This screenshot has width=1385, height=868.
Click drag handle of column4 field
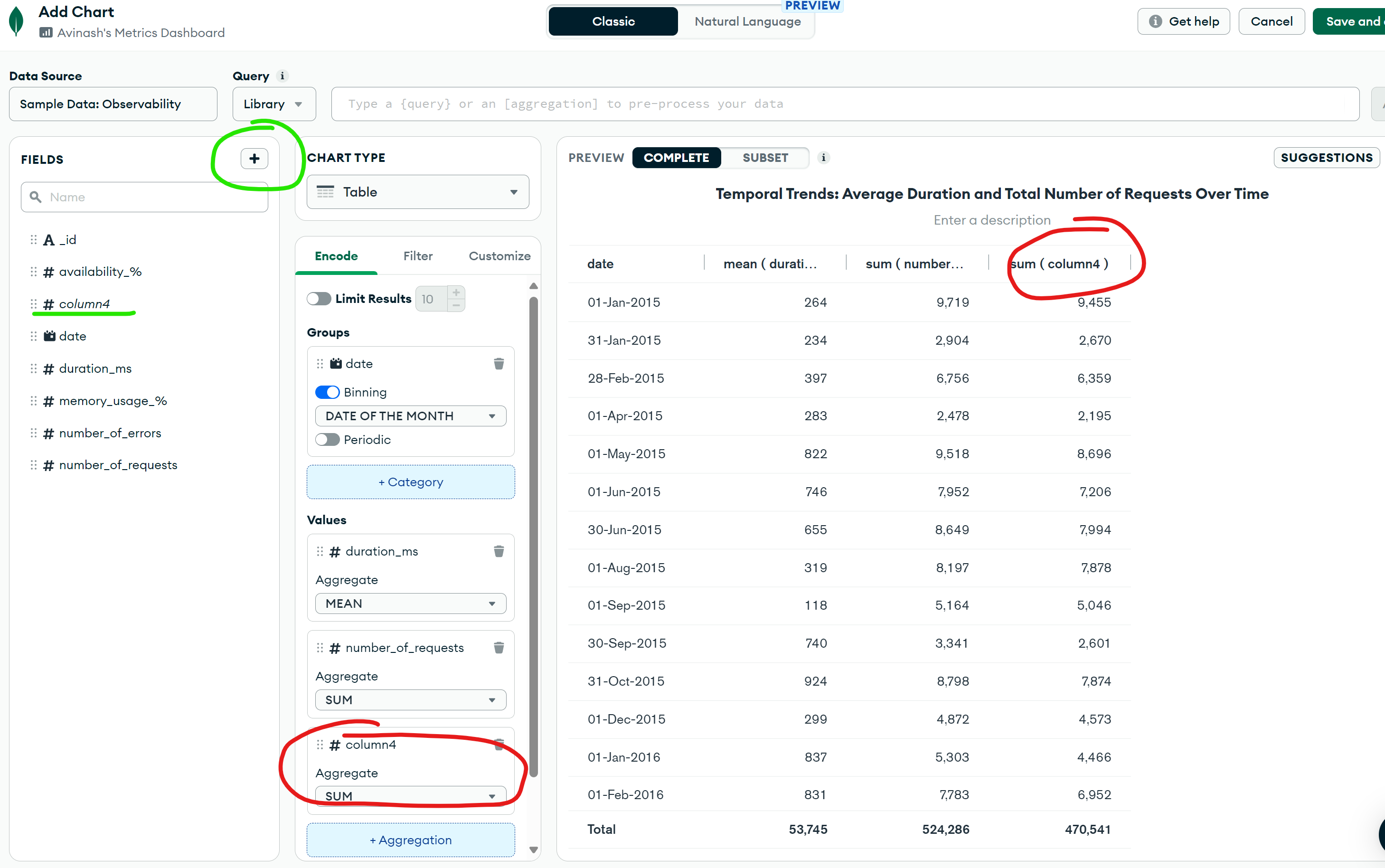[x=33, y=304]
